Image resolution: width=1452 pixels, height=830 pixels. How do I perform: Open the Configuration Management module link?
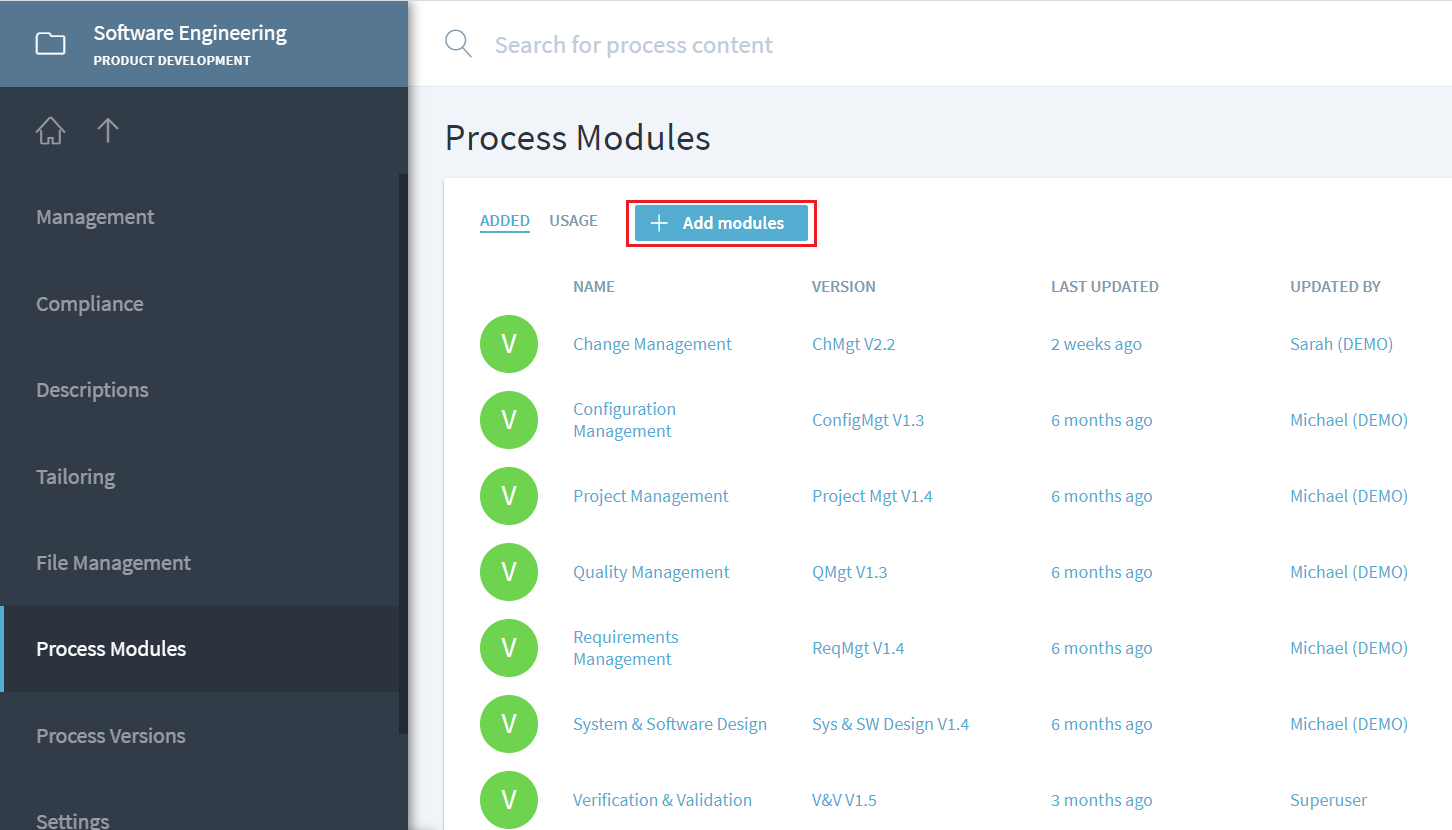(x=624, y=420)
